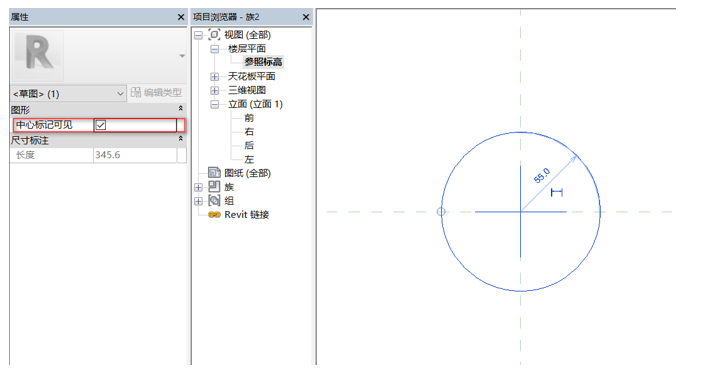The image size is (723, 390).
Task: Click the 55.0 radius dimension text
Action: coord(542,176)
